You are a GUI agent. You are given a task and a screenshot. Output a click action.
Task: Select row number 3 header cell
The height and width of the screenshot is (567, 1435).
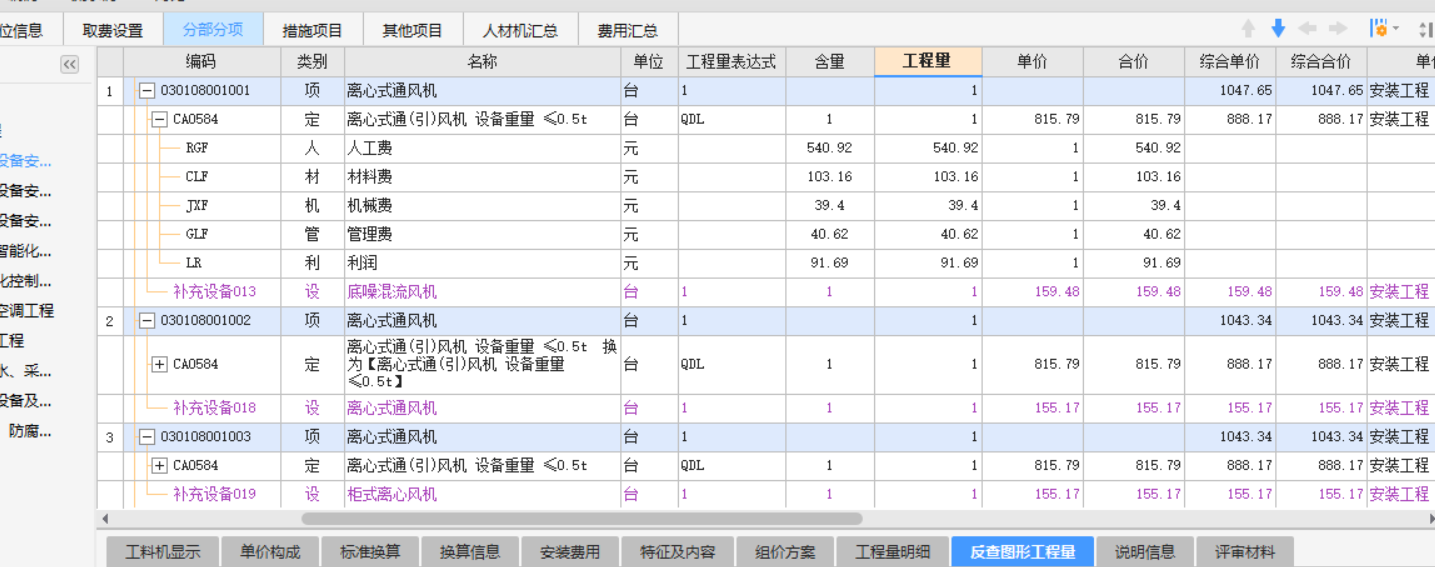pyautogui.click(x=110, y=437)
